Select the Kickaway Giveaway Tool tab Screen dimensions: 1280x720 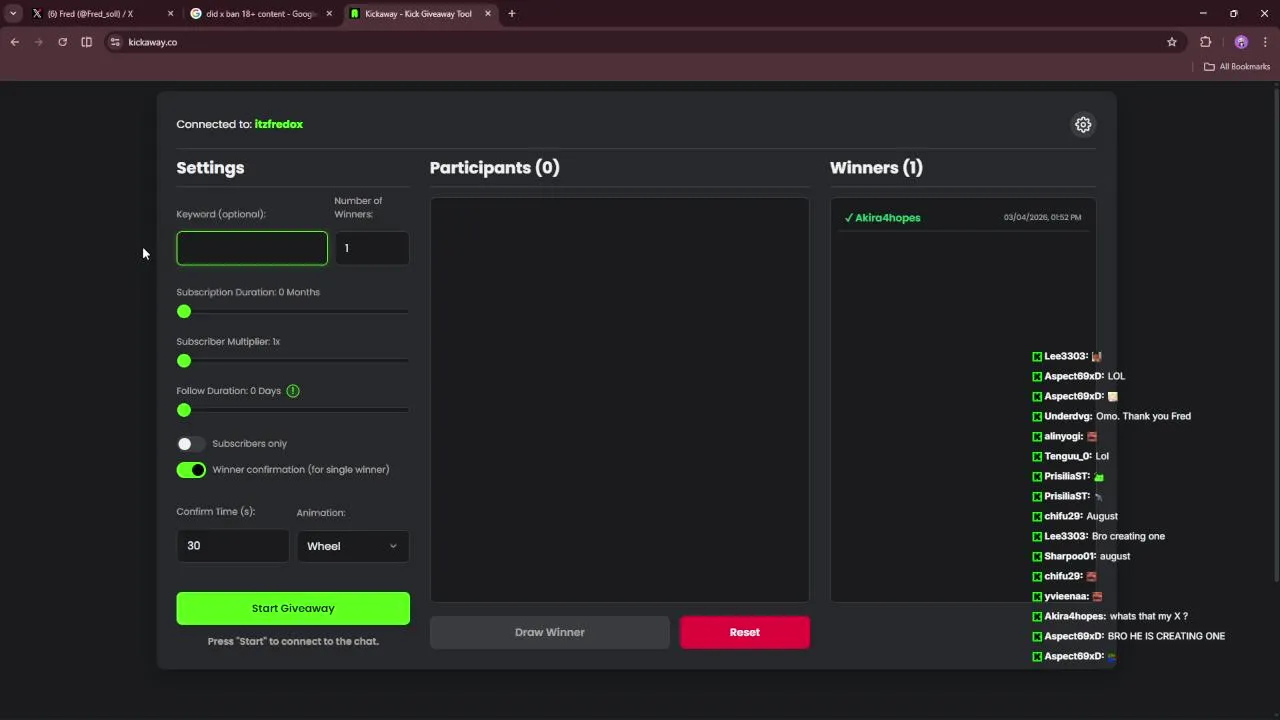(419, 14)
